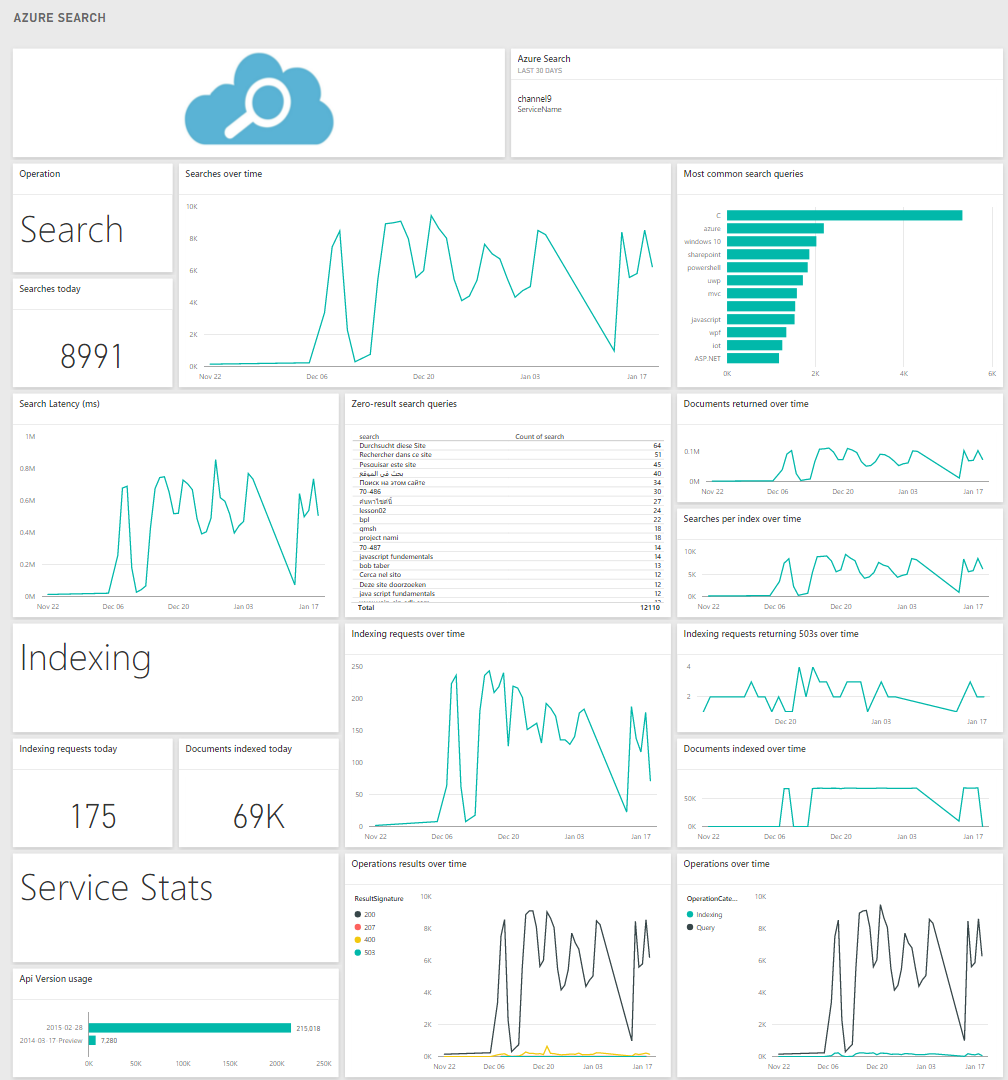Screen dimensions: 1008x1080
Task: Open the Operations over time tile title
Action: click(x=726, y=864)
